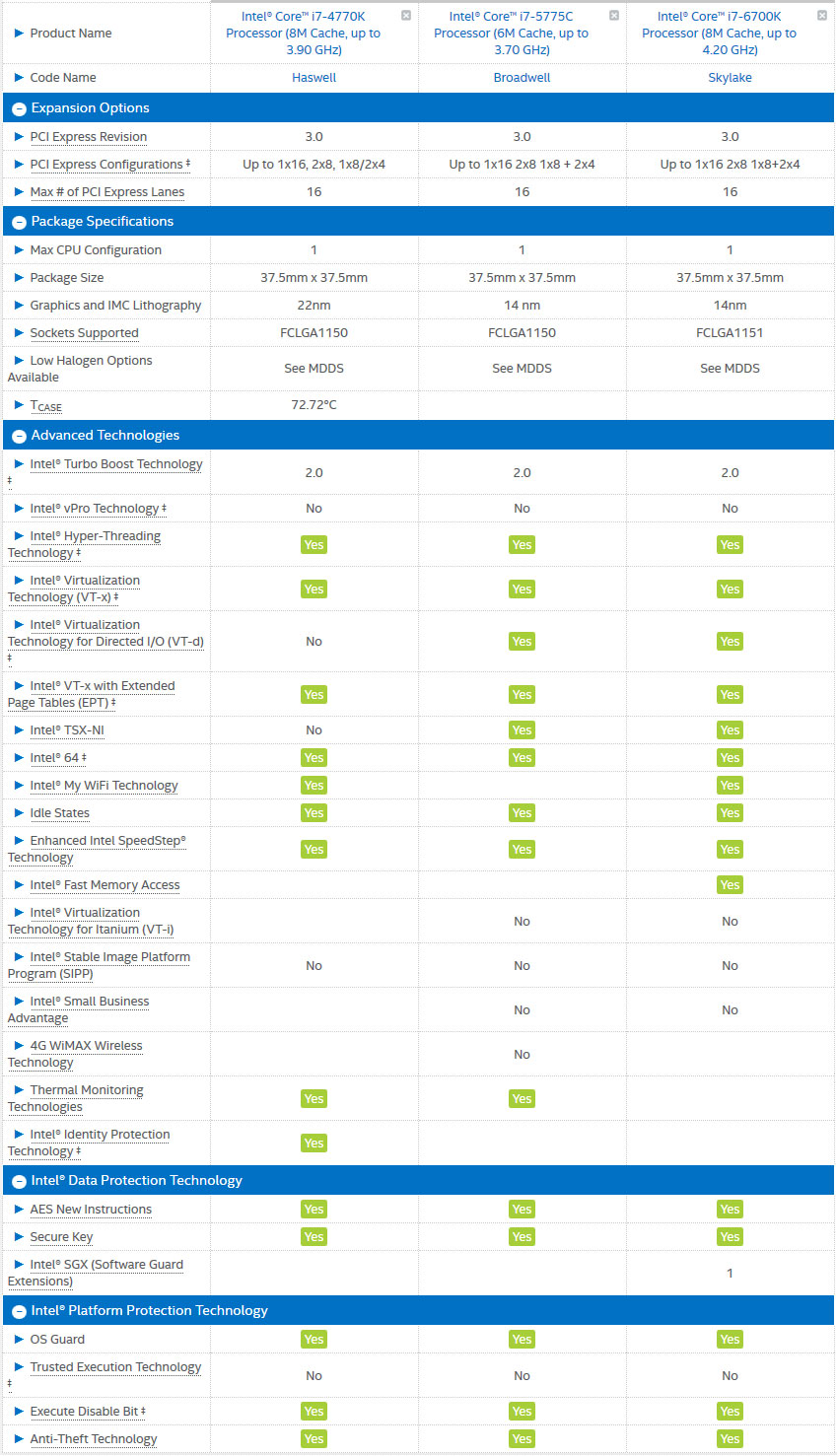Click the Yes badge for Intel Fast Memory Access
Viewport: 837px width, 1456px height.
pos(731,885)
